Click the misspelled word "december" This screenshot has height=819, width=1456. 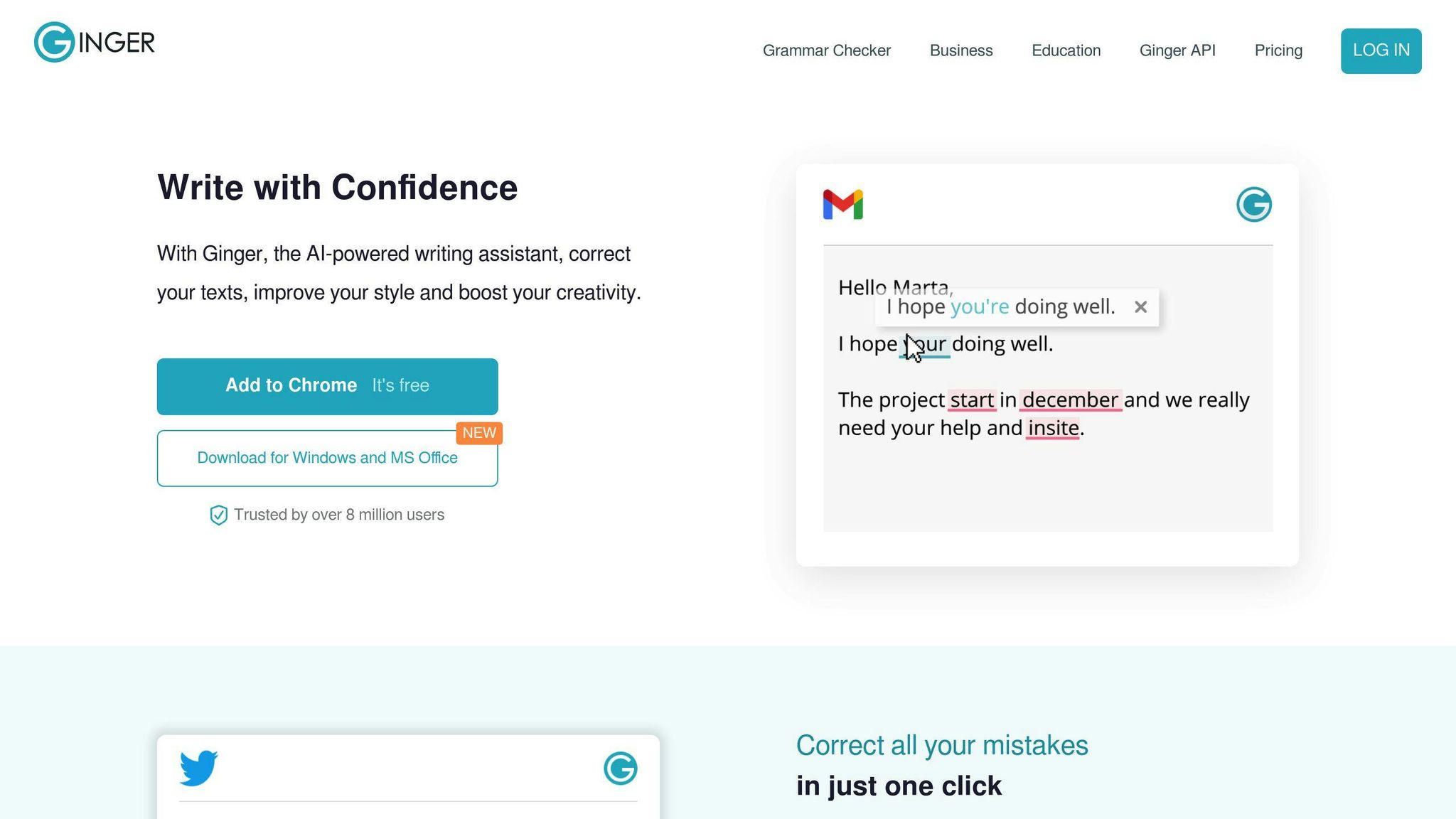1070,400
